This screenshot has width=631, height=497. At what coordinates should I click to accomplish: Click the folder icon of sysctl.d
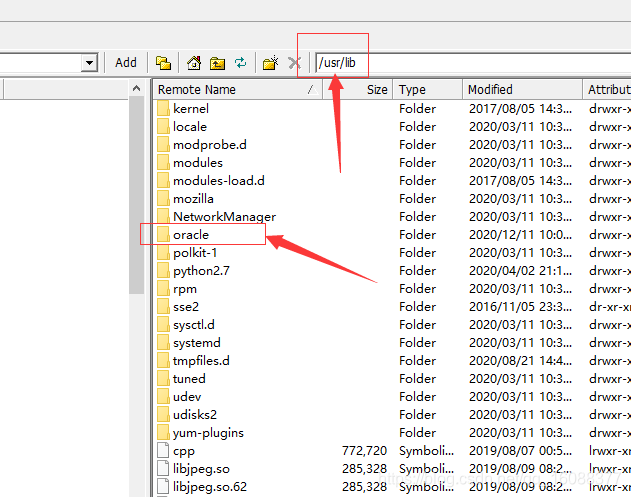pos(163,325)
